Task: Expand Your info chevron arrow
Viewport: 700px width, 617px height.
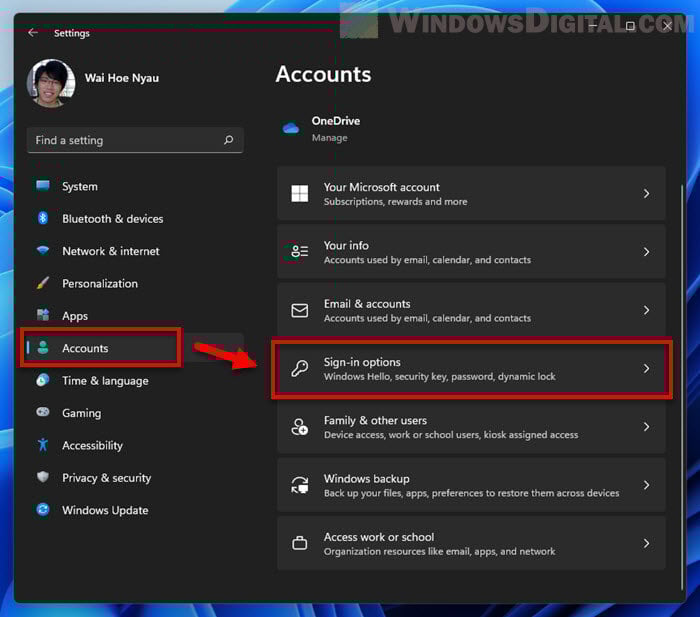Action: coord(646,252)
